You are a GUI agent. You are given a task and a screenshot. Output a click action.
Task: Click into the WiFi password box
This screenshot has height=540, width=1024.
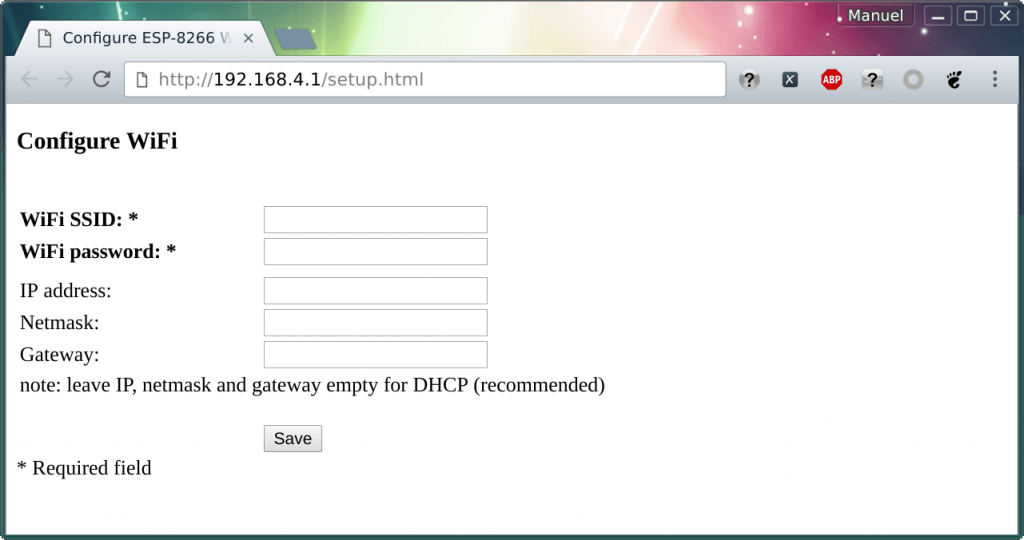click(x=375, y=251)
